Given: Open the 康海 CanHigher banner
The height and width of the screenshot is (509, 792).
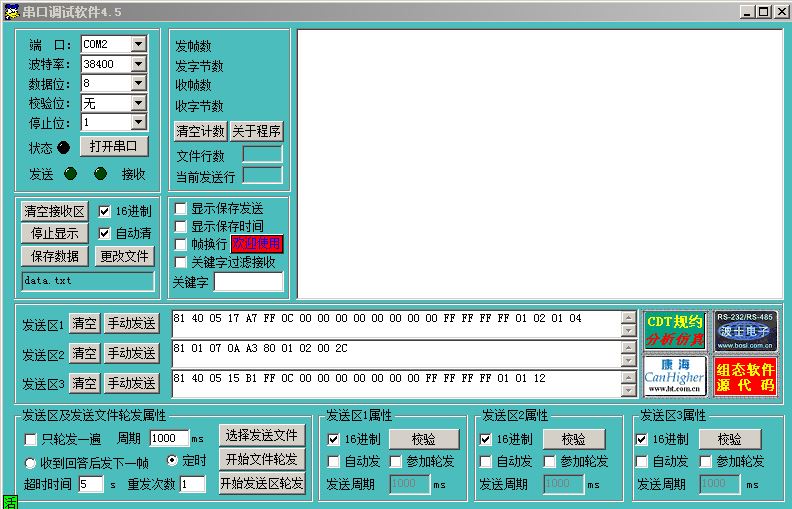Looking at the screenshot, I should [x=675, y=376].
